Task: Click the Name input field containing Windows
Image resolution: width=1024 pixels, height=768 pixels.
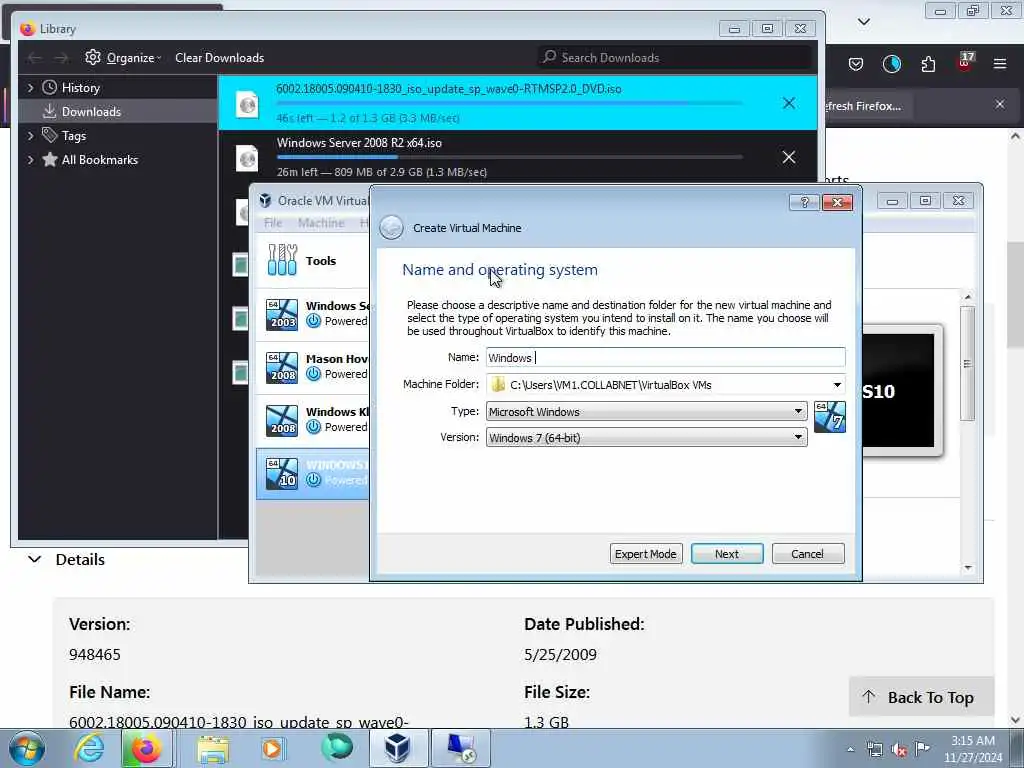Action: click(x=665, y=357)
